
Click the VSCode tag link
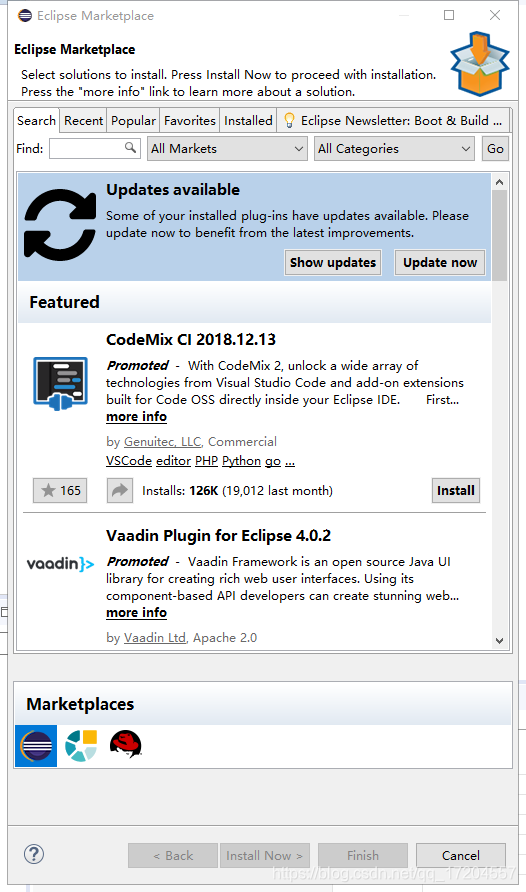point(129,461)
